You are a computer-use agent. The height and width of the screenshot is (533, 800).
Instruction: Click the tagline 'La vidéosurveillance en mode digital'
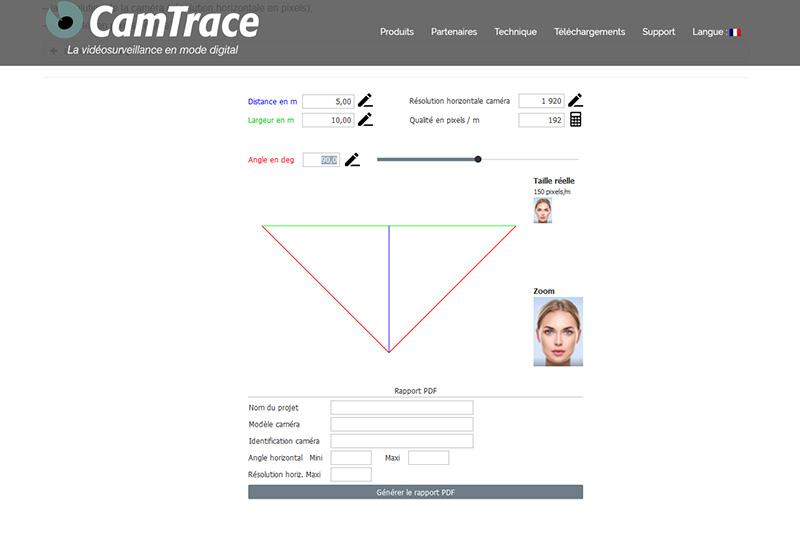153,50
